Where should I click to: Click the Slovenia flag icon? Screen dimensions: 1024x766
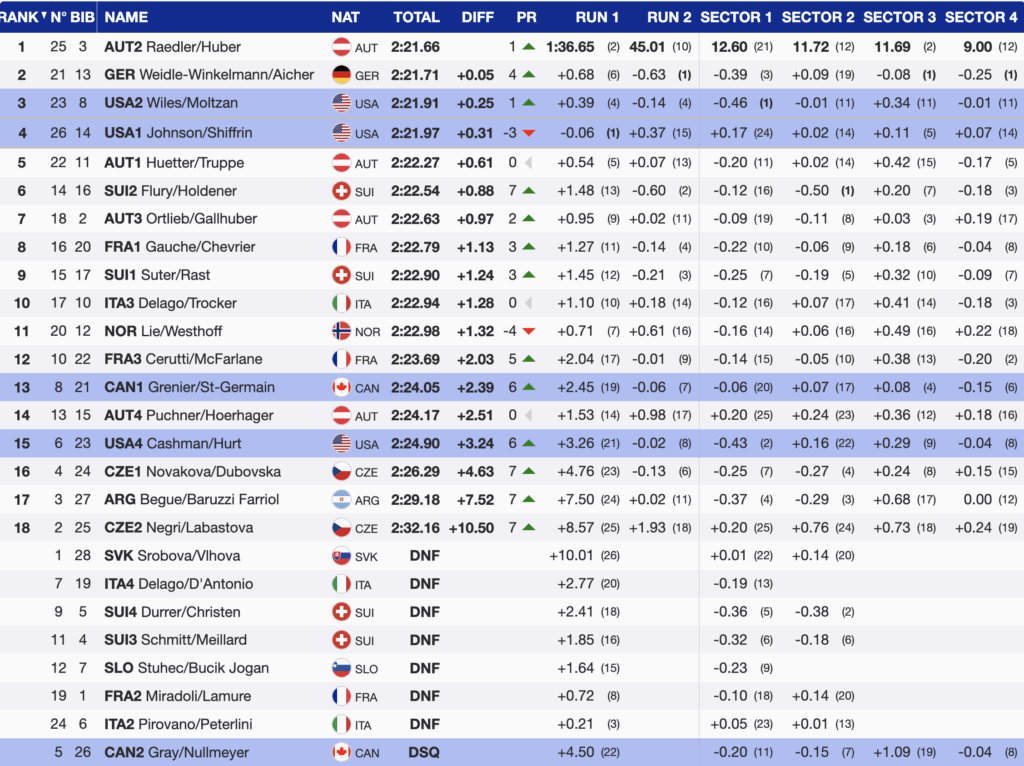pyautogui.click(x=341, y=669)
